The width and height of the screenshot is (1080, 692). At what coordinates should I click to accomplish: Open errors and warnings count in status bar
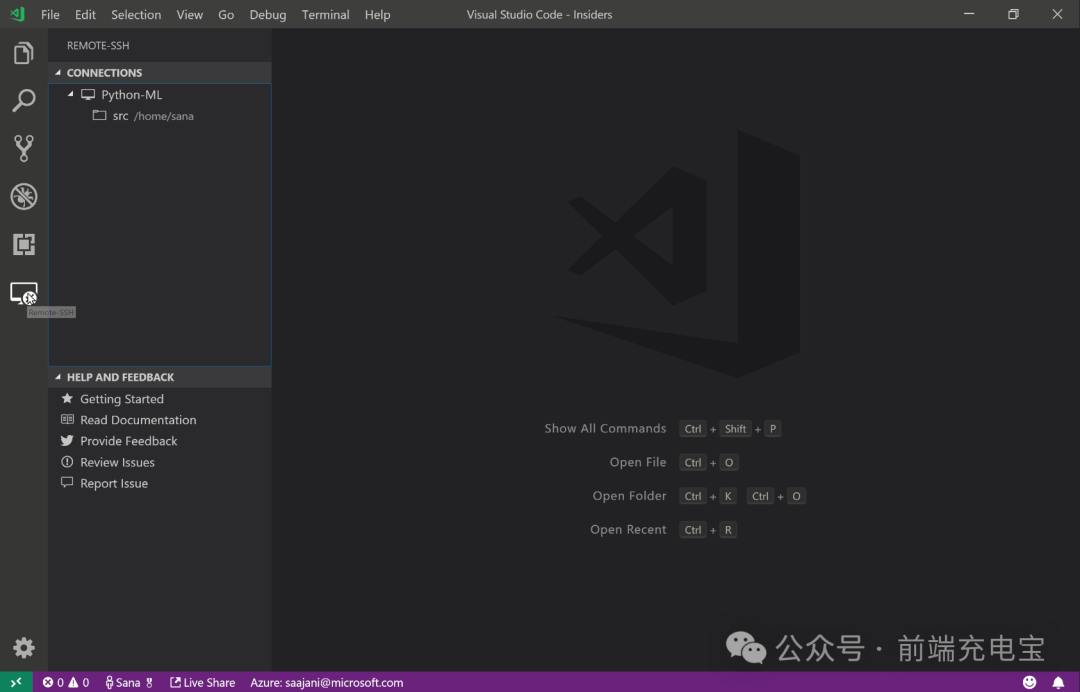coord(65,682)
